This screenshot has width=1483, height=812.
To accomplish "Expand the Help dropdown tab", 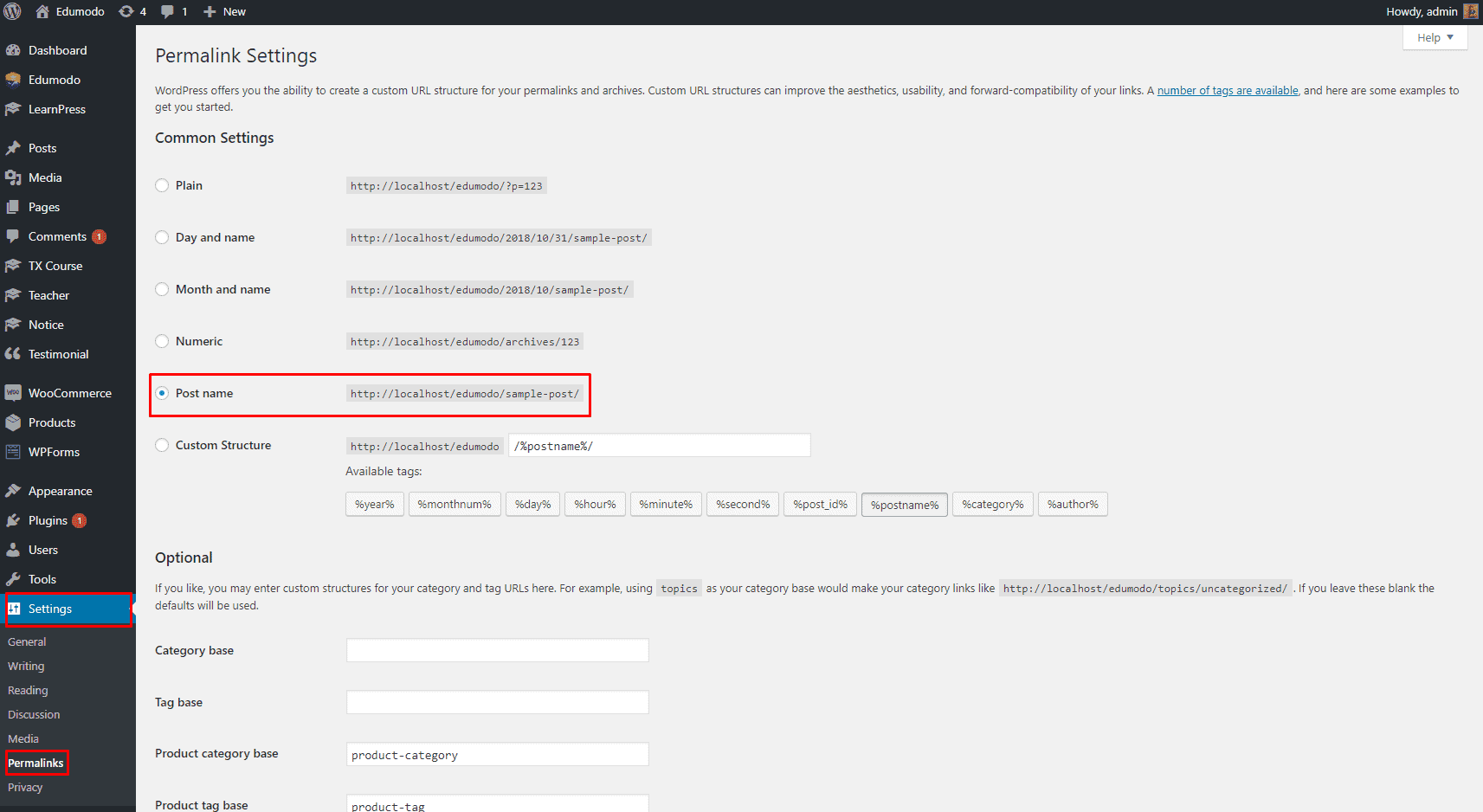I will click(x=1435, y=37).
